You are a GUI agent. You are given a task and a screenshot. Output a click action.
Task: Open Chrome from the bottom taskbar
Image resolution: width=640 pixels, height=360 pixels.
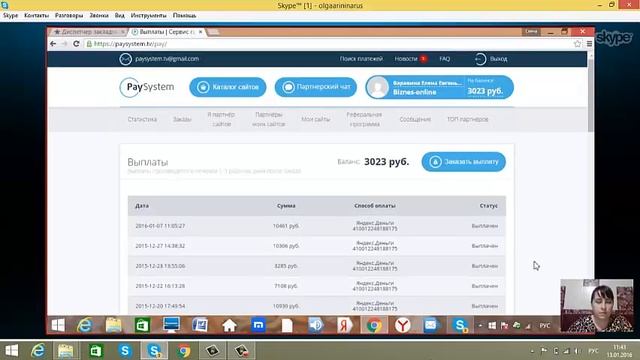point(184,351)
